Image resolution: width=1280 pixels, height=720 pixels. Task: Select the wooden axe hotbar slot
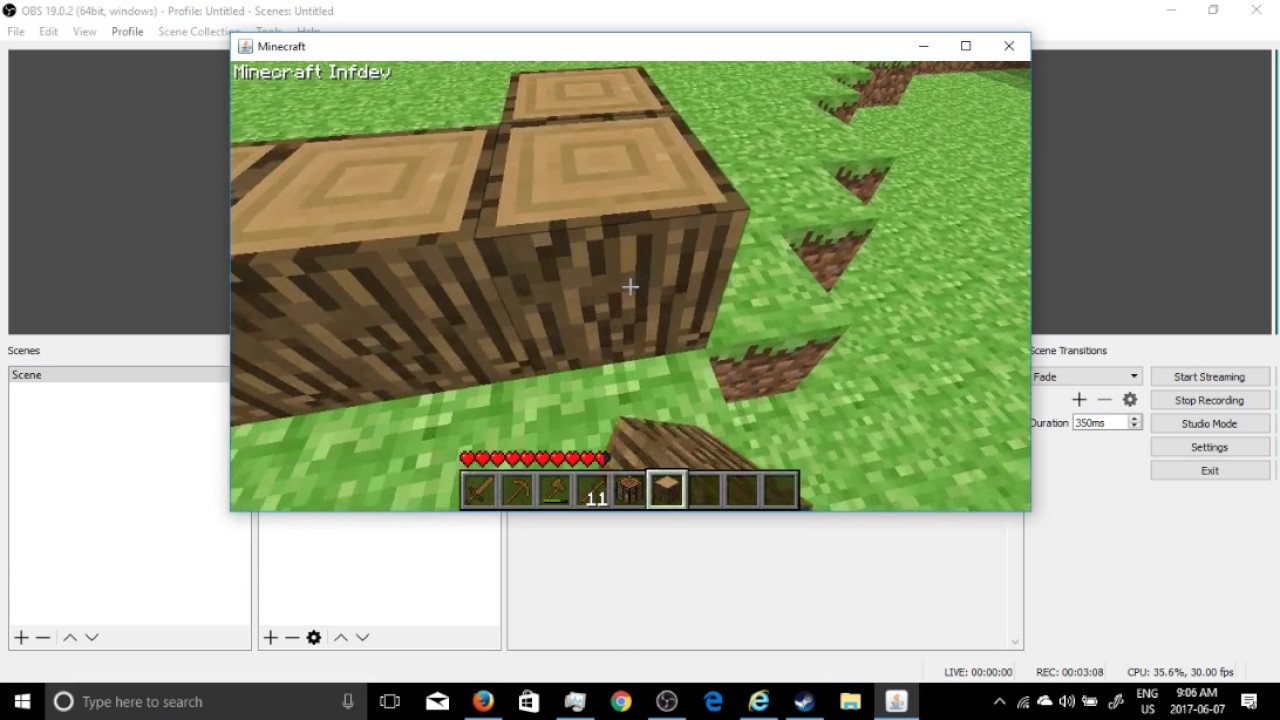(555, 490)
